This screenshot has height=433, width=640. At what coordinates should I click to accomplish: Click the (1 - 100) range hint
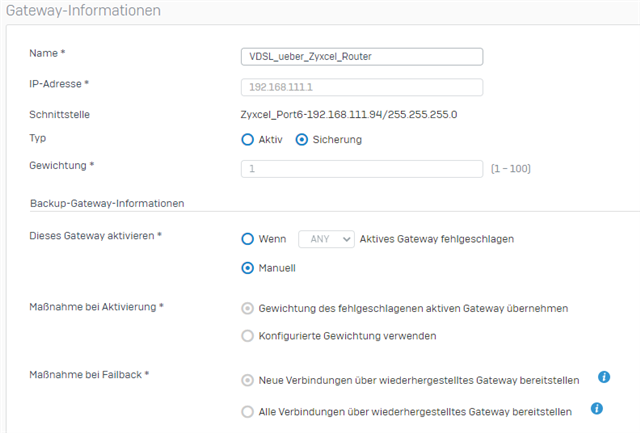pyautogui.click(x=510, y=168)
